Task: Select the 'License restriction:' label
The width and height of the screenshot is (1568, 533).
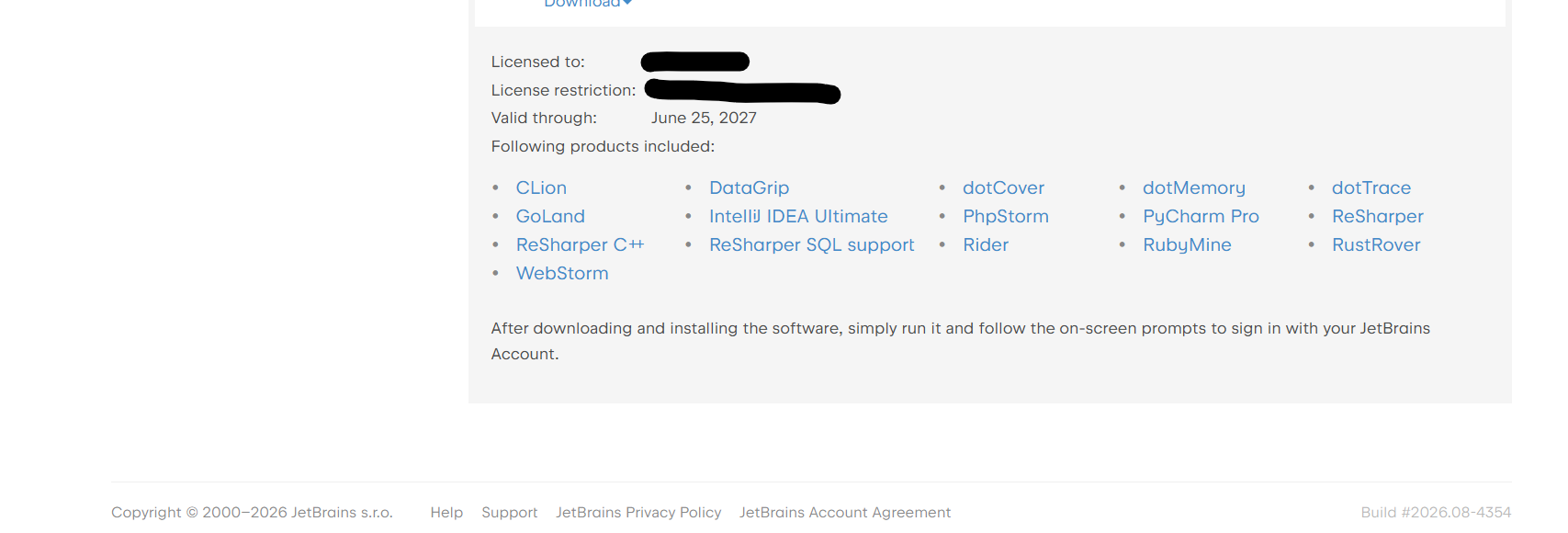Action: point(563,90)
